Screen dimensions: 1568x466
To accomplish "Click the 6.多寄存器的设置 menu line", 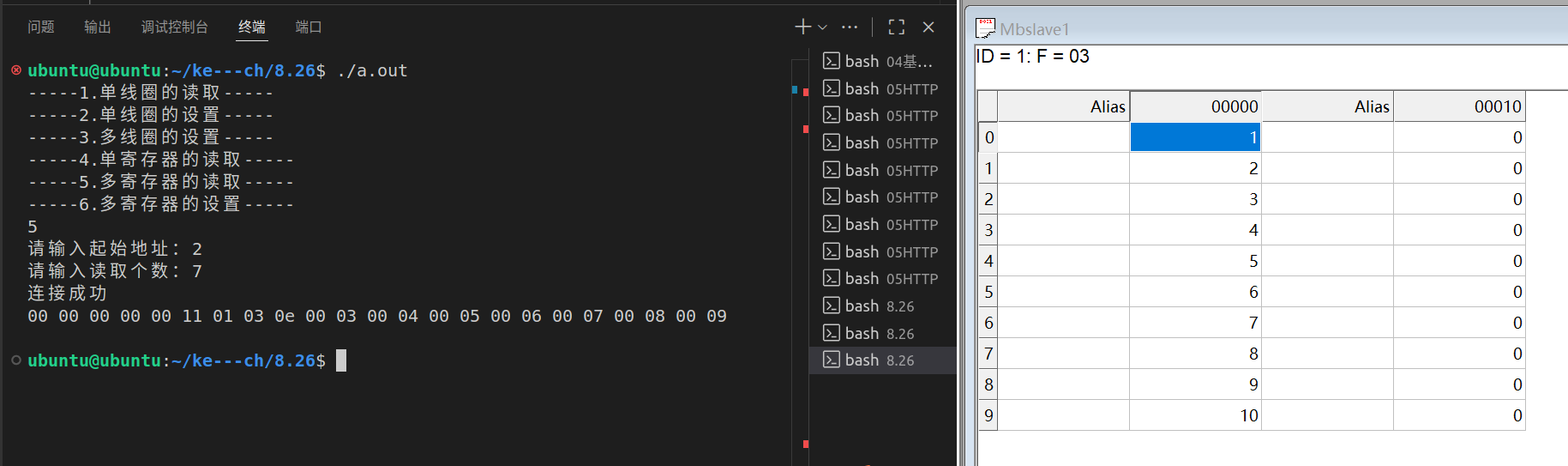I will [x=161, y=204].
